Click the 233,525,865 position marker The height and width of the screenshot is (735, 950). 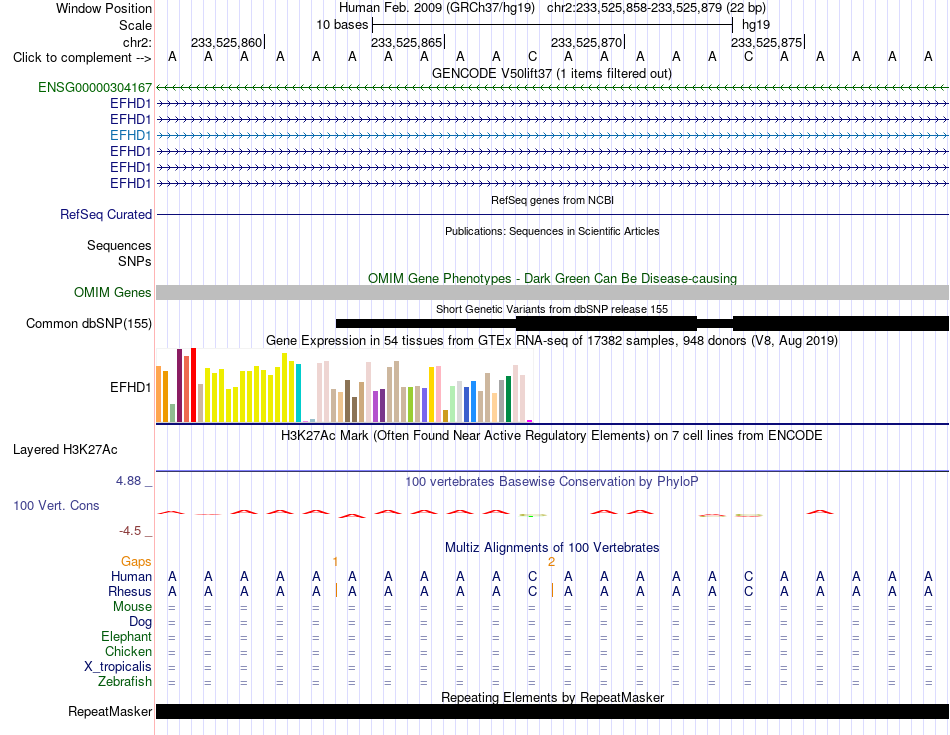coord(407,42)
